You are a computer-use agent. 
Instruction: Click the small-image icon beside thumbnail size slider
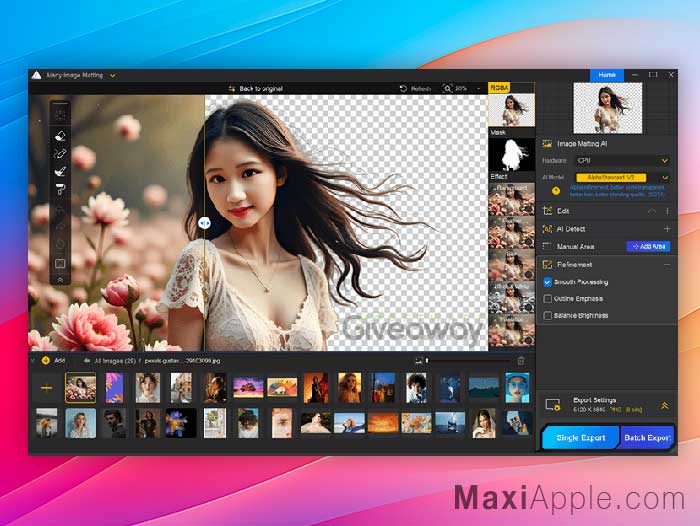tap(418, 360)
